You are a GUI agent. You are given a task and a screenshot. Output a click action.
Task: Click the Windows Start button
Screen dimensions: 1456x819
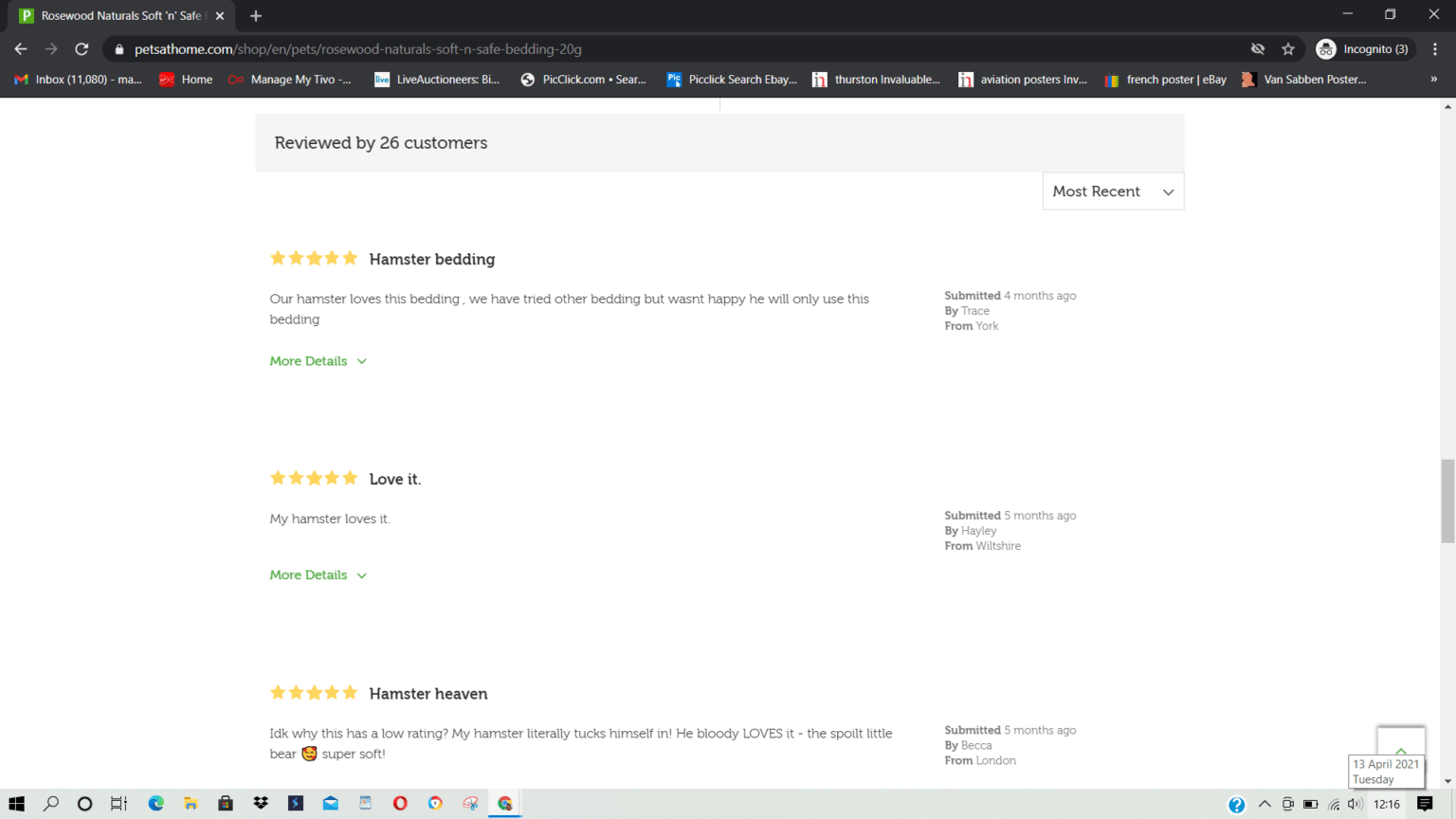click(16, 804)
